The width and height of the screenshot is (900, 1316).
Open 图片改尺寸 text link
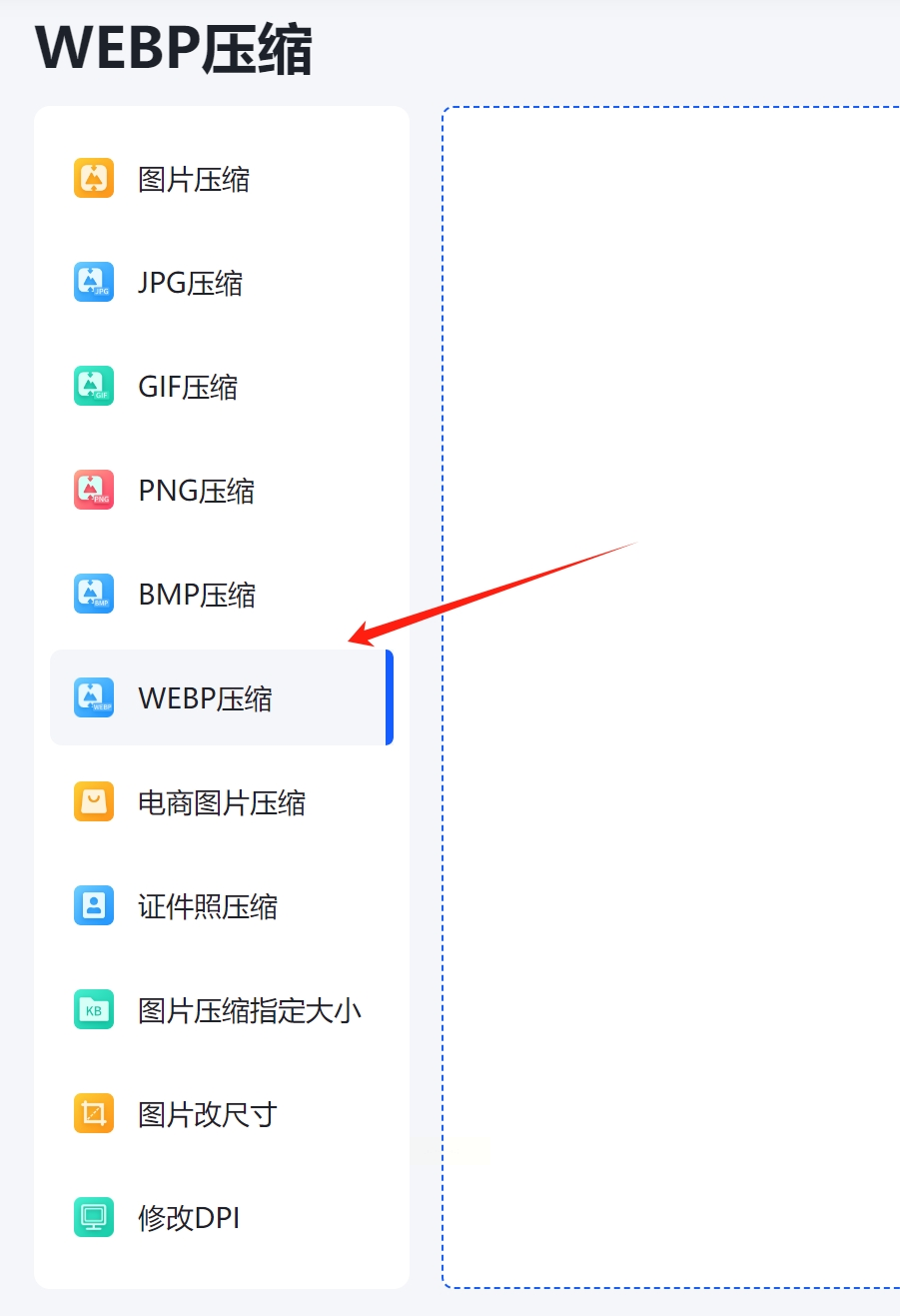208,1114
